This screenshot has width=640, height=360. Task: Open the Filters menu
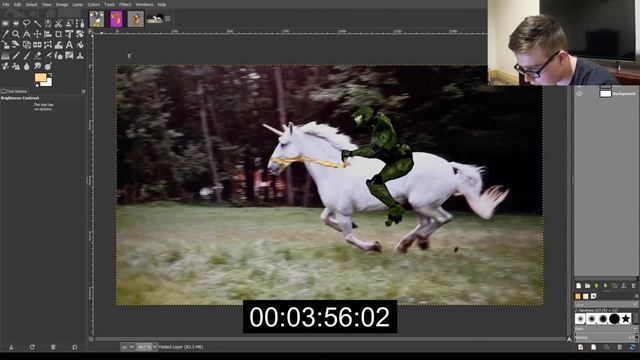(125, 4)
